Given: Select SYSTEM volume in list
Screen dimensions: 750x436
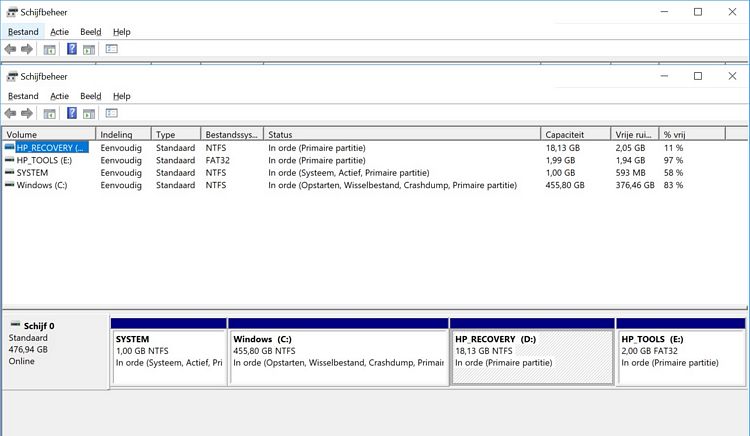Looking at the screenshot, I should [32, 173].
